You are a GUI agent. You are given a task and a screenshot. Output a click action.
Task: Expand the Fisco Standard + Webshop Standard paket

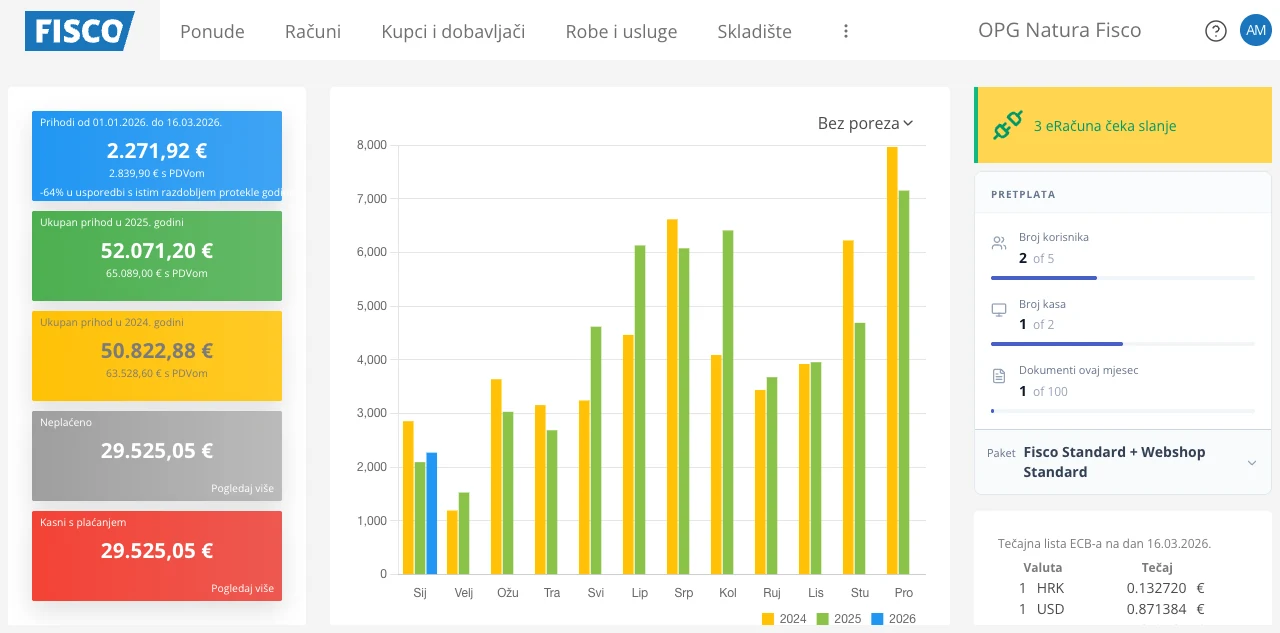[1113, 462]
